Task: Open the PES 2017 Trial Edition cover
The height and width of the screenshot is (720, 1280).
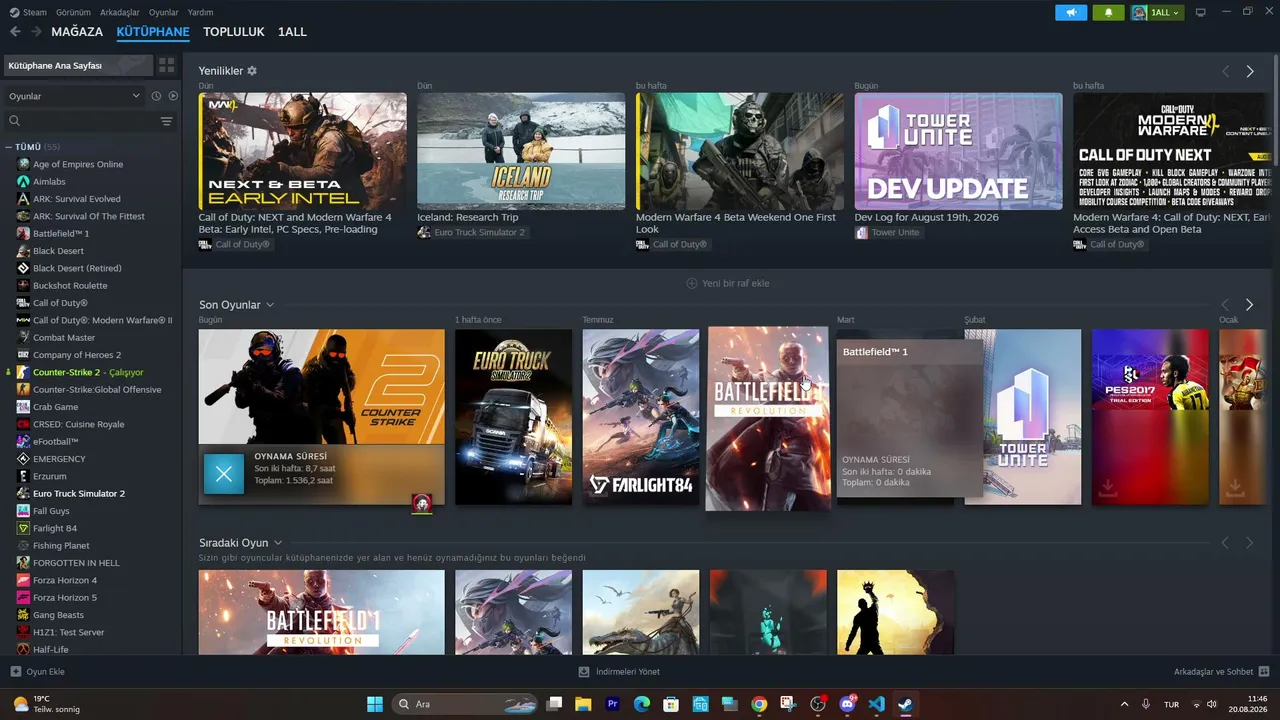Action: (x=1150, y=417)
